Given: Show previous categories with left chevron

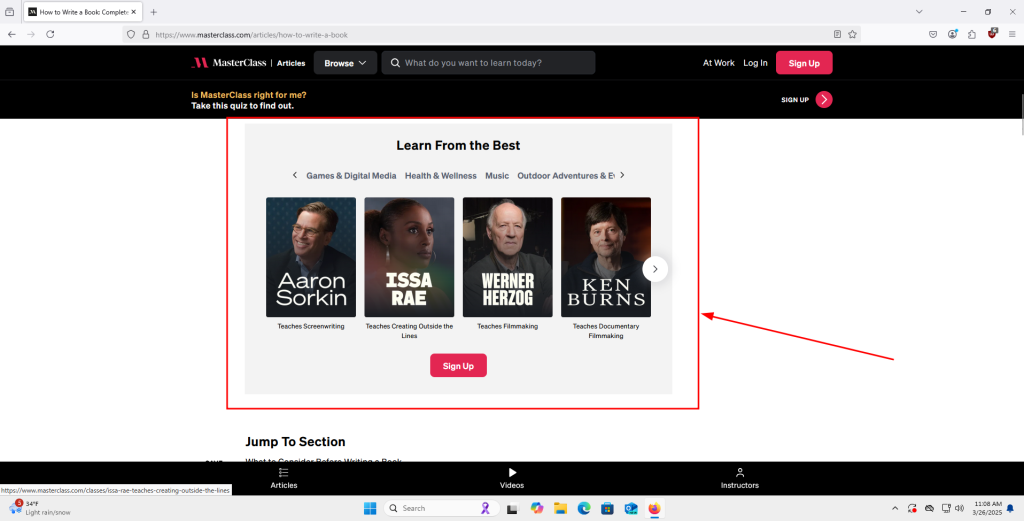Looking at the screenshot, I should point(295,175).
